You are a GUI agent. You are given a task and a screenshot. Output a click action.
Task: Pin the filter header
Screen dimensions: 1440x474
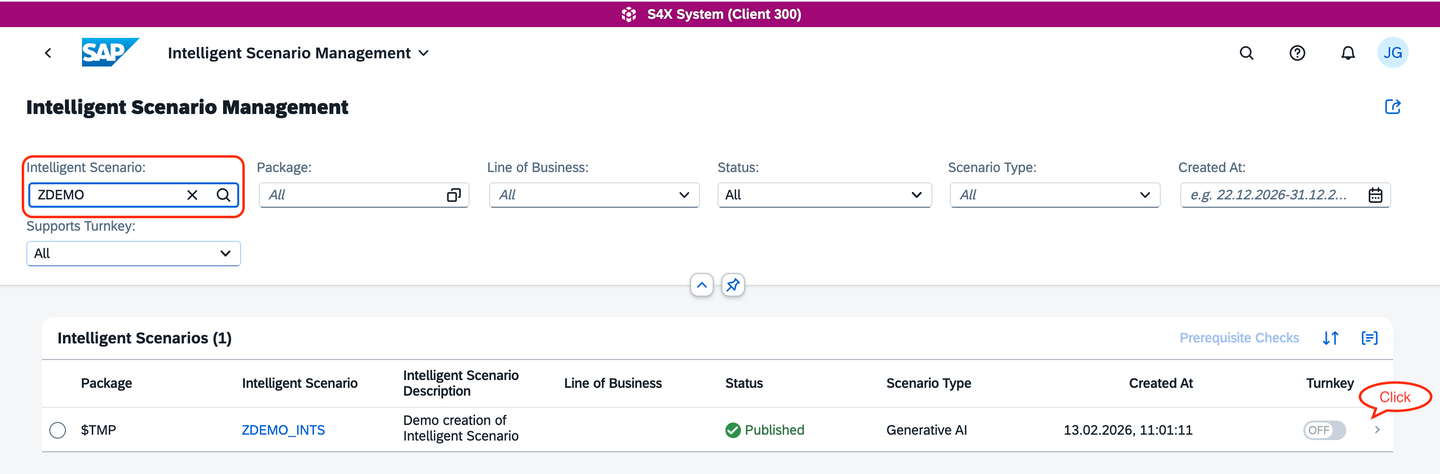pos(733,285)
